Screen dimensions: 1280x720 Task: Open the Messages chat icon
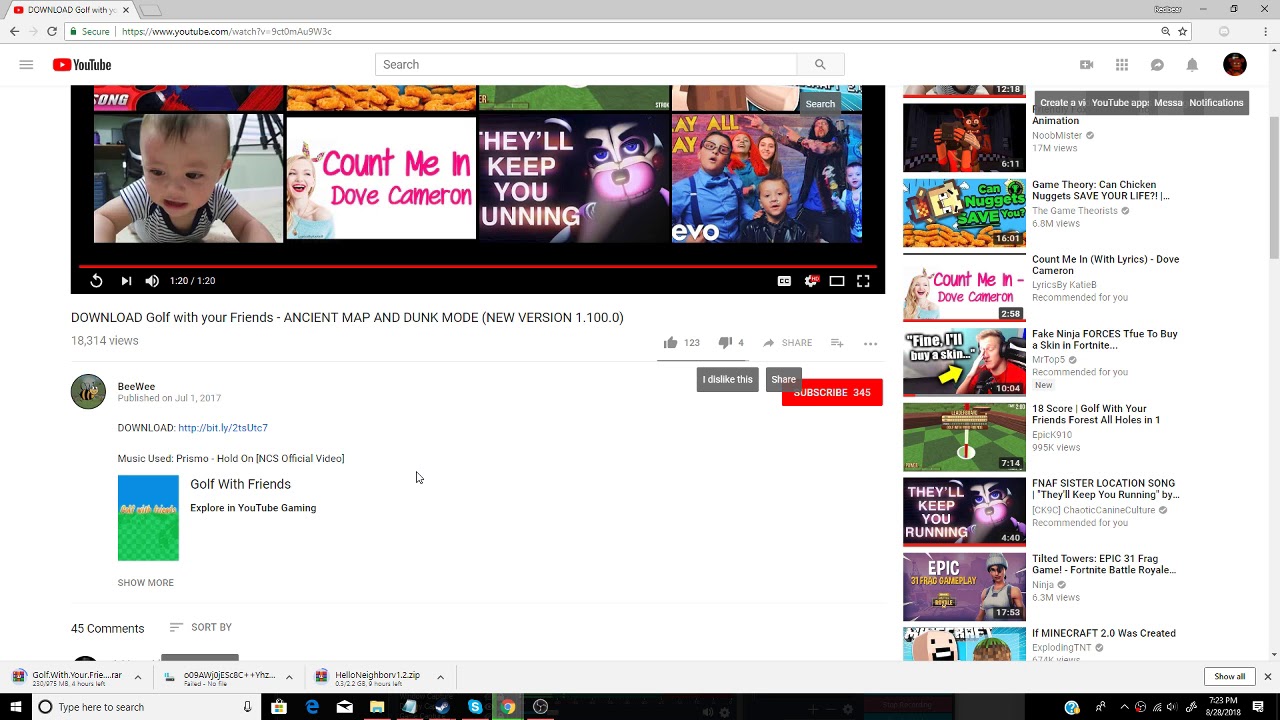click(x=1157, y=65)
